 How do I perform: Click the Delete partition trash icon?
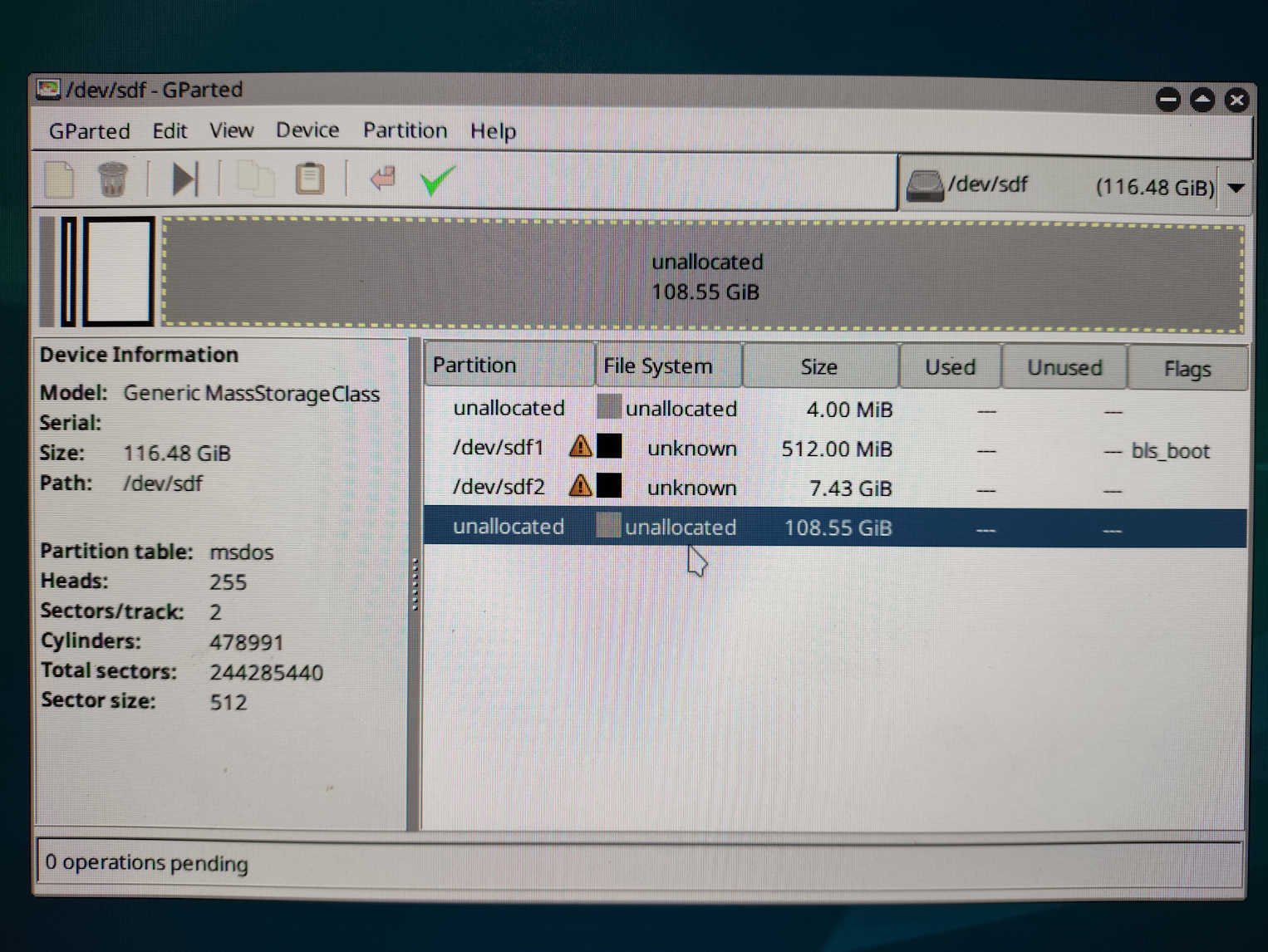112,179
